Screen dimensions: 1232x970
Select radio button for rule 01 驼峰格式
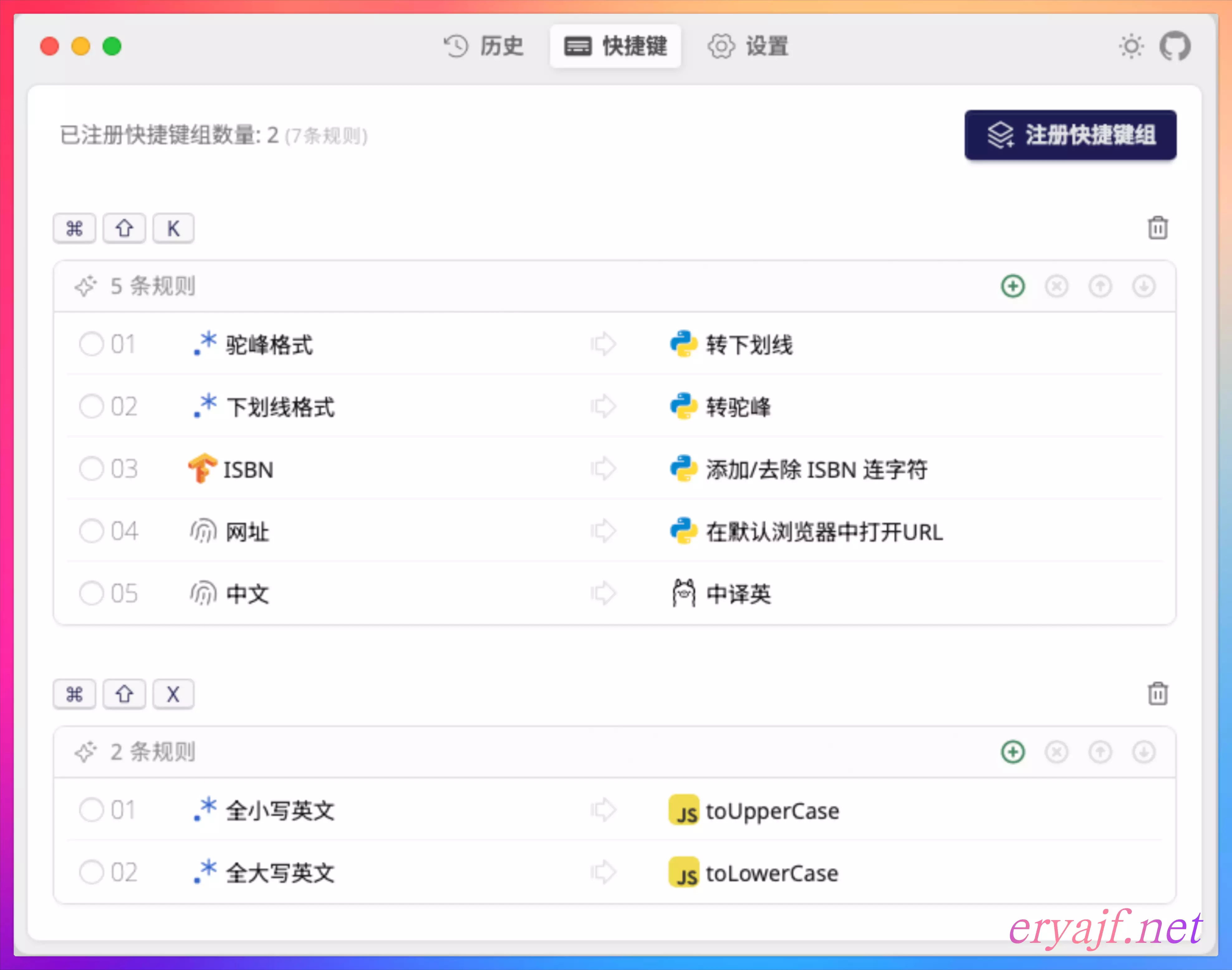(91, 344)
